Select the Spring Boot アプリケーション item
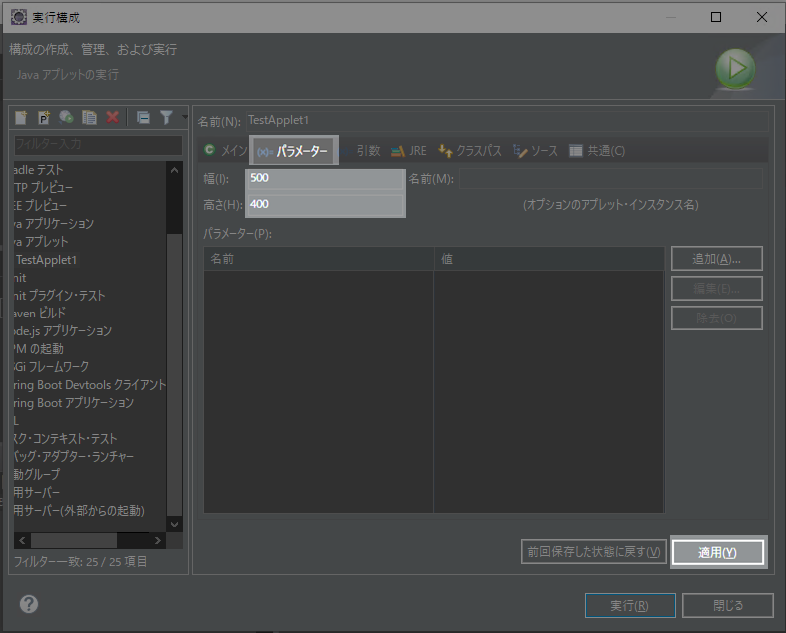The height and width of the screenshot is (633, 786). [74, 403]
